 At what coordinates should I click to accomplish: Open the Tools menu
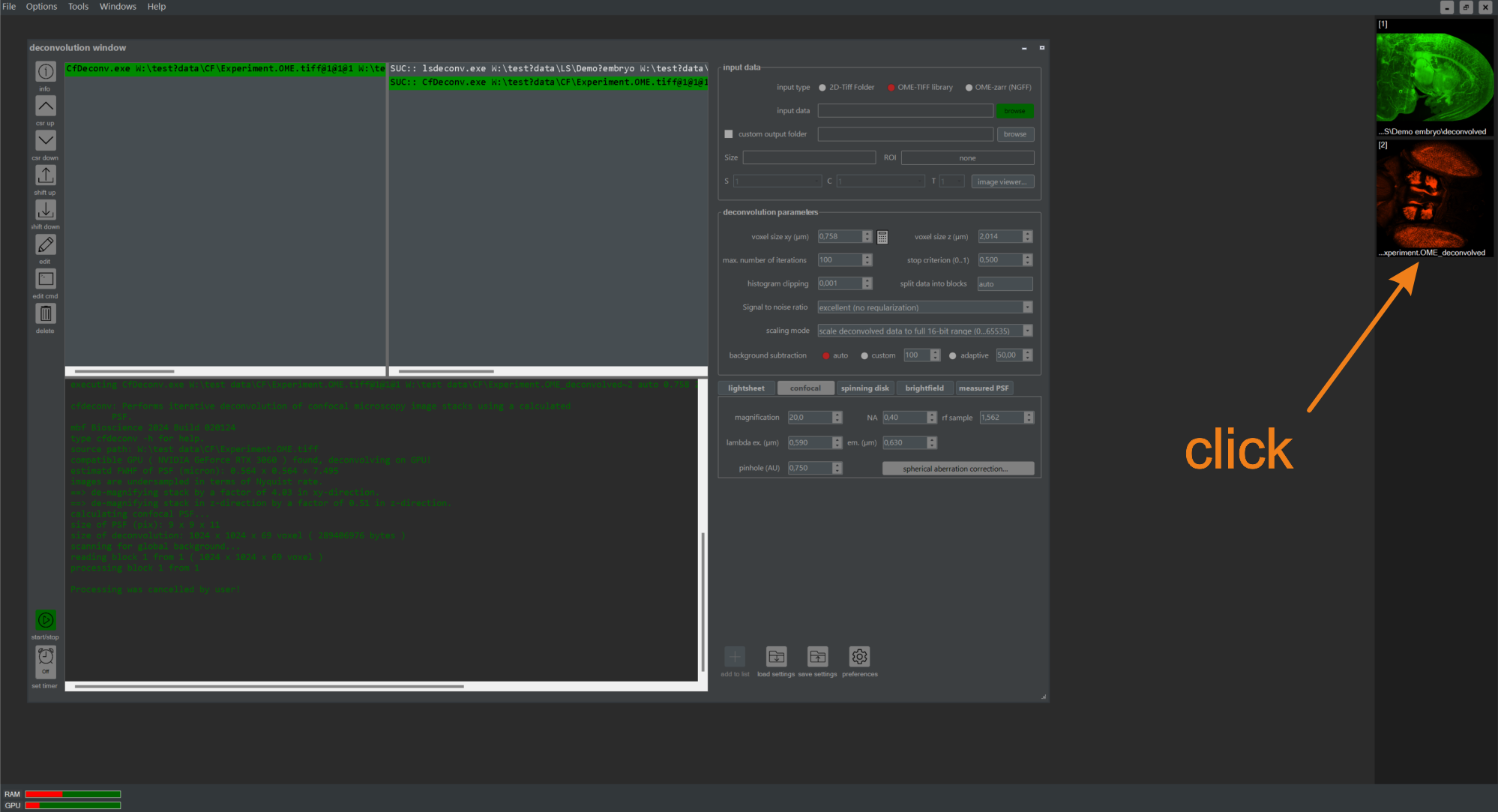coord(78,7)
